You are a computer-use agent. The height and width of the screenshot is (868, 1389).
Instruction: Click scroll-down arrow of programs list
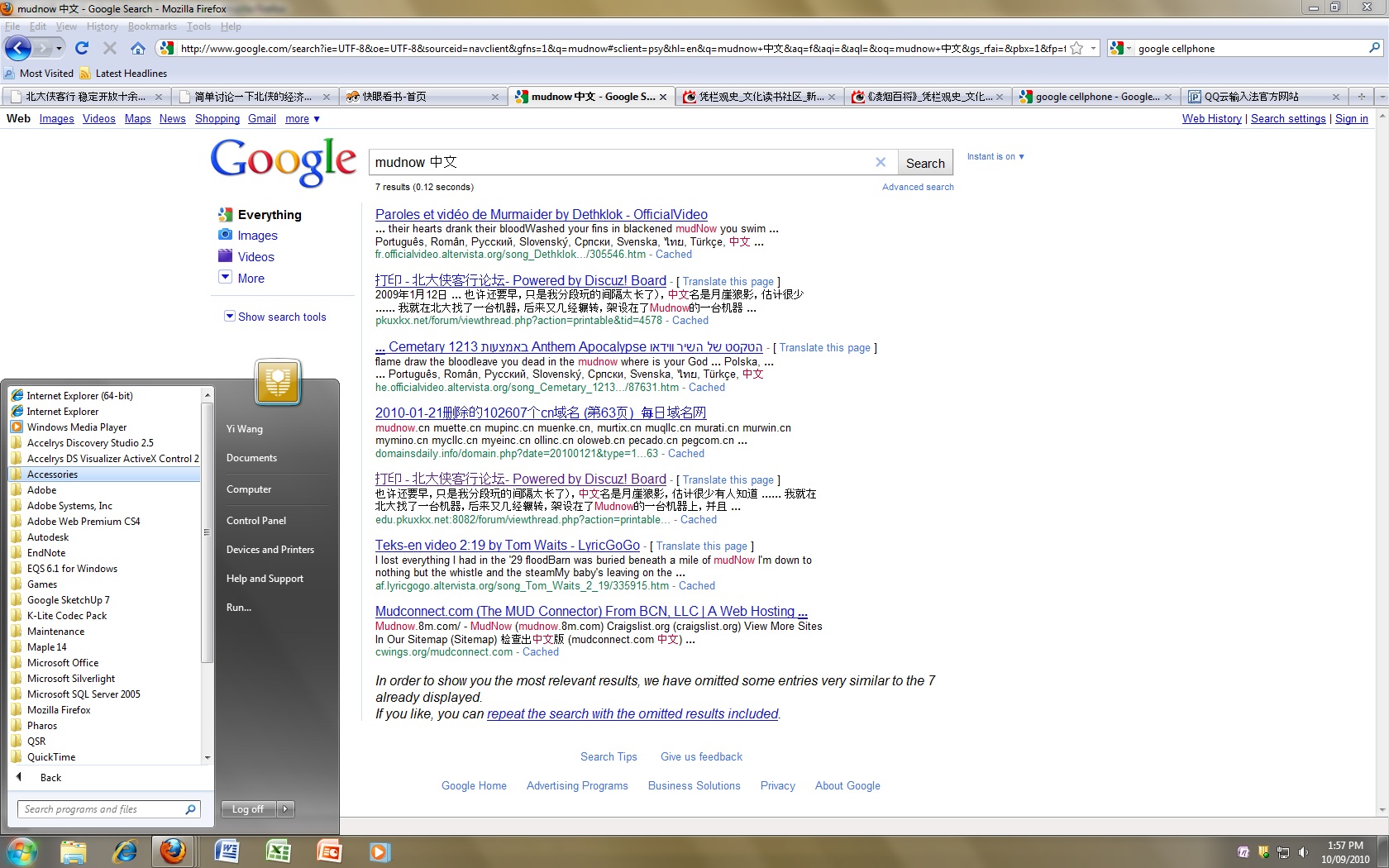point(207,757)
